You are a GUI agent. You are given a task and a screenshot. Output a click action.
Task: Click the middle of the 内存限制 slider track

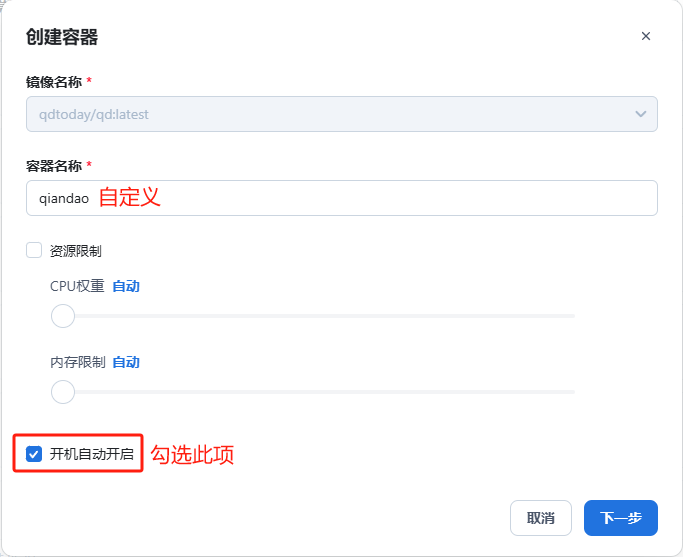click(x=313, y=392)
